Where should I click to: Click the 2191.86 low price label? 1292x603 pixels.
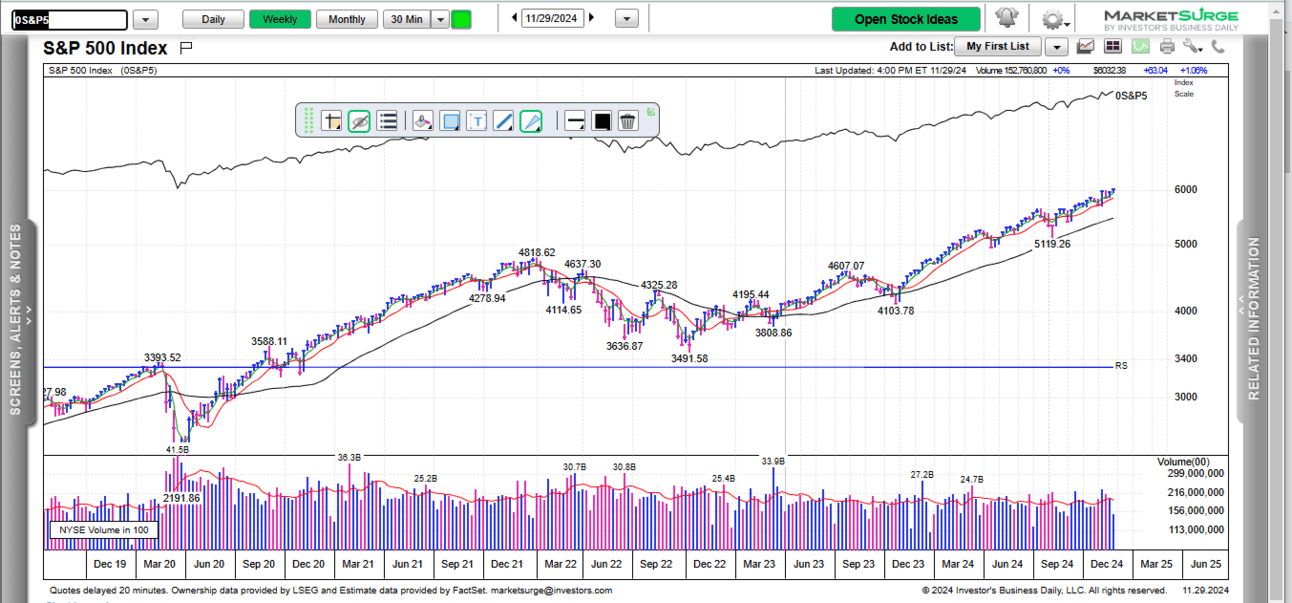click(181, 498)
